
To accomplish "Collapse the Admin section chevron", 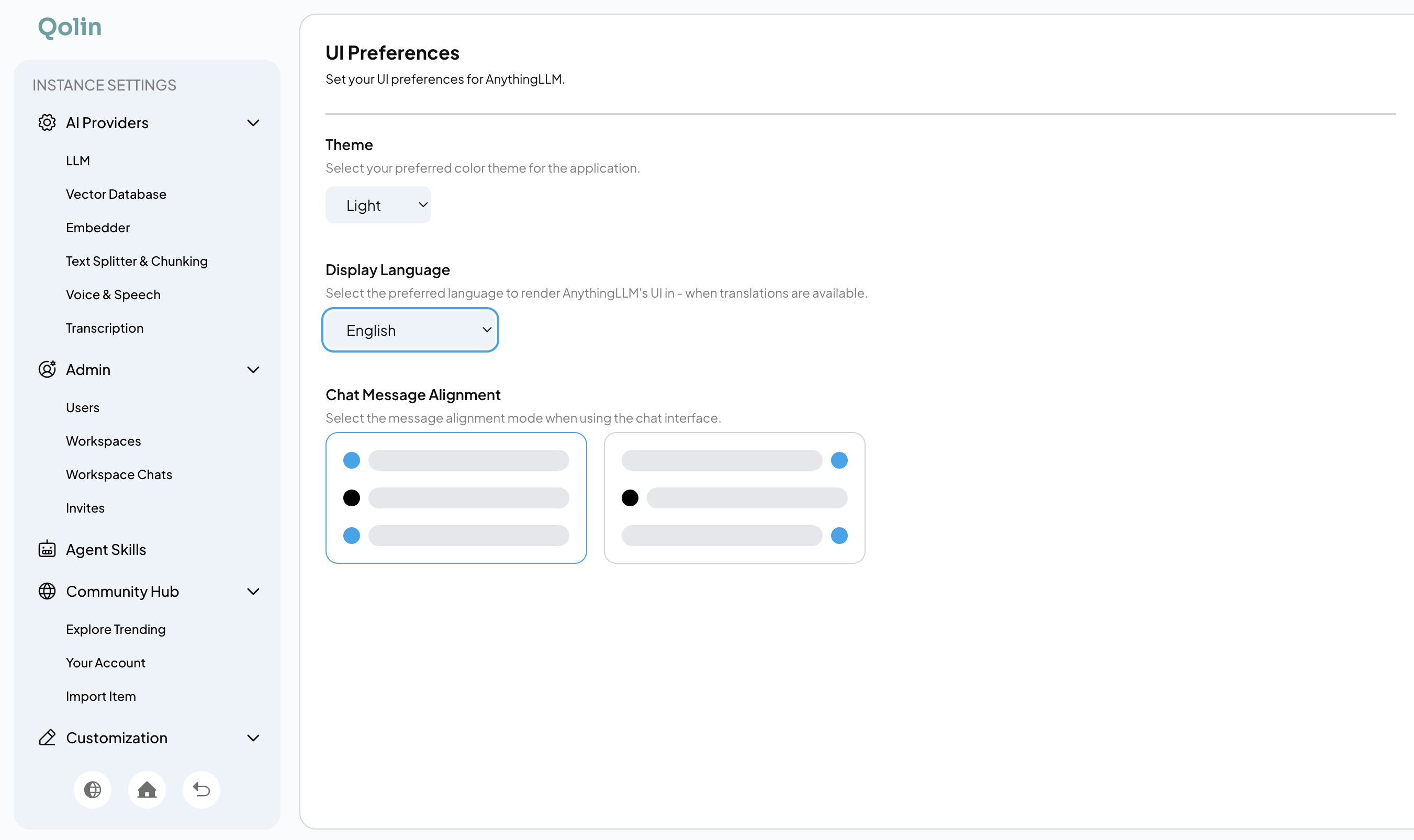I will click(x=253, y=369).
